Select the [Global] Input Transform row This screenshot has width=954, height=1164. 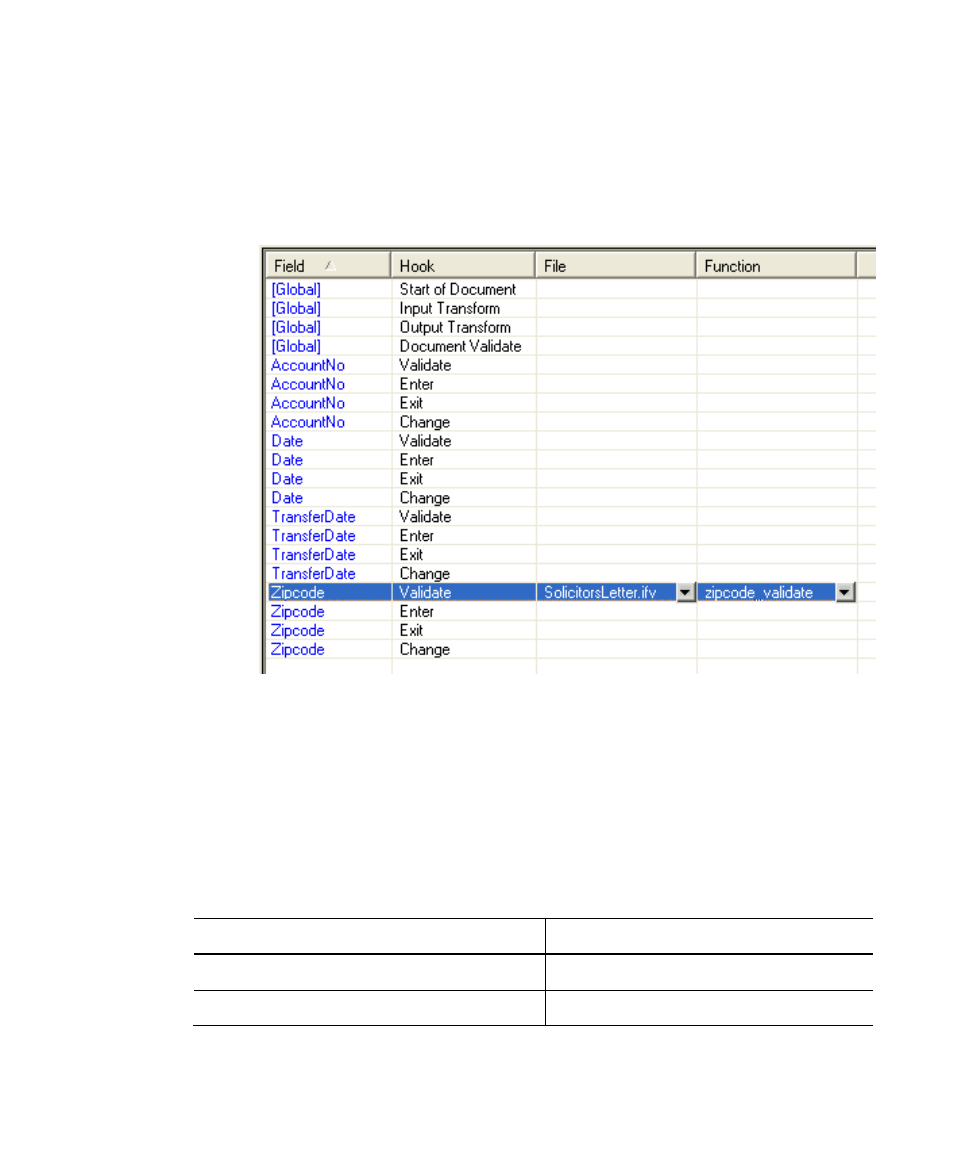(570, 308)
